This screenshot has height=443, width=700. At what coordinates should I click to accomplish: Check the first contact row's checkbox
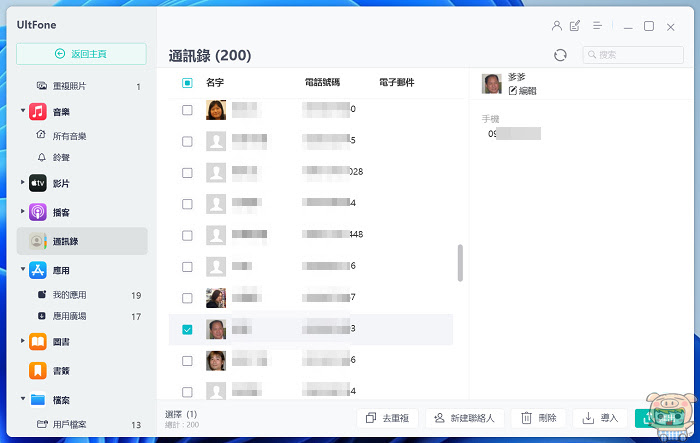(187, 110)
